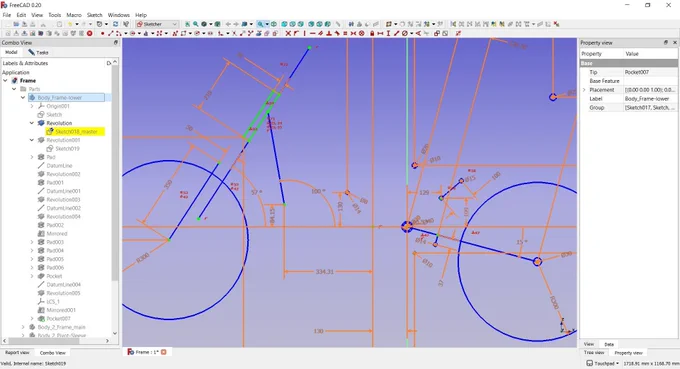Select the Create arc tool
The width and height of the screenshot is (680, 369).
coord(119,33)
